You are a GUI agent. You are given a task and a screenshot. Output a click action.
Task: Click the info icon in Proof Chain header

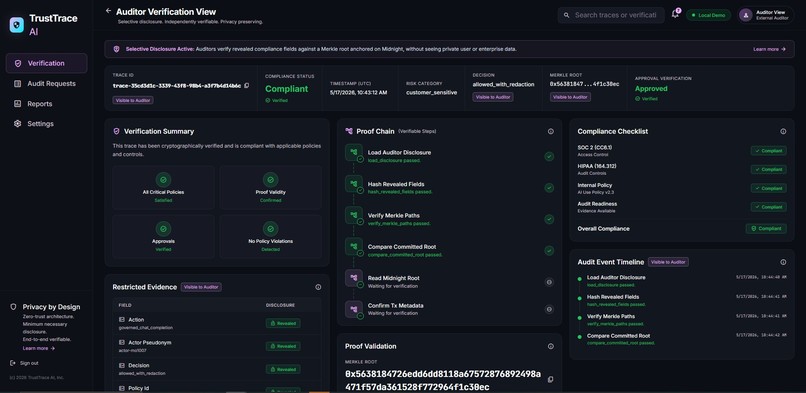pos(551,132)
